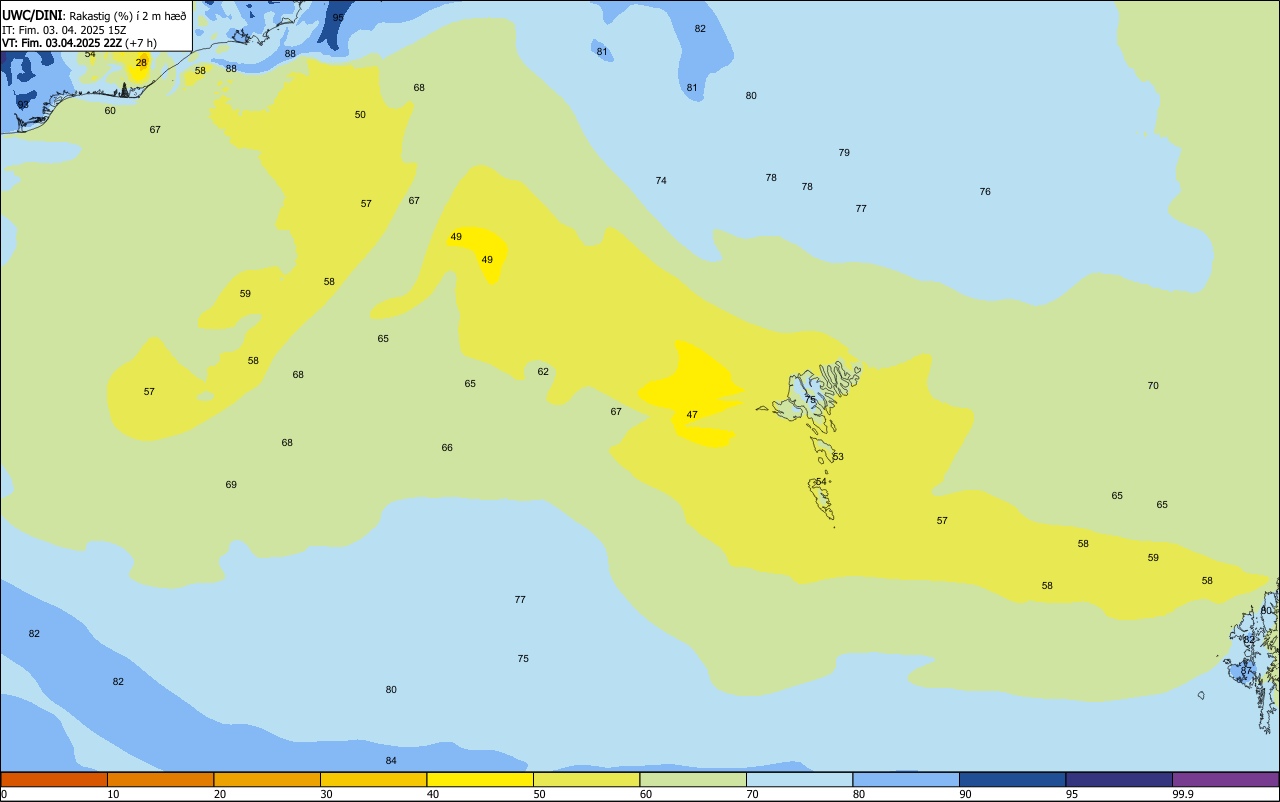Click the 'IT: Fim. 03. 04. 2025 15Z' line
The image size is (1280, 802).
pos(64,30)
